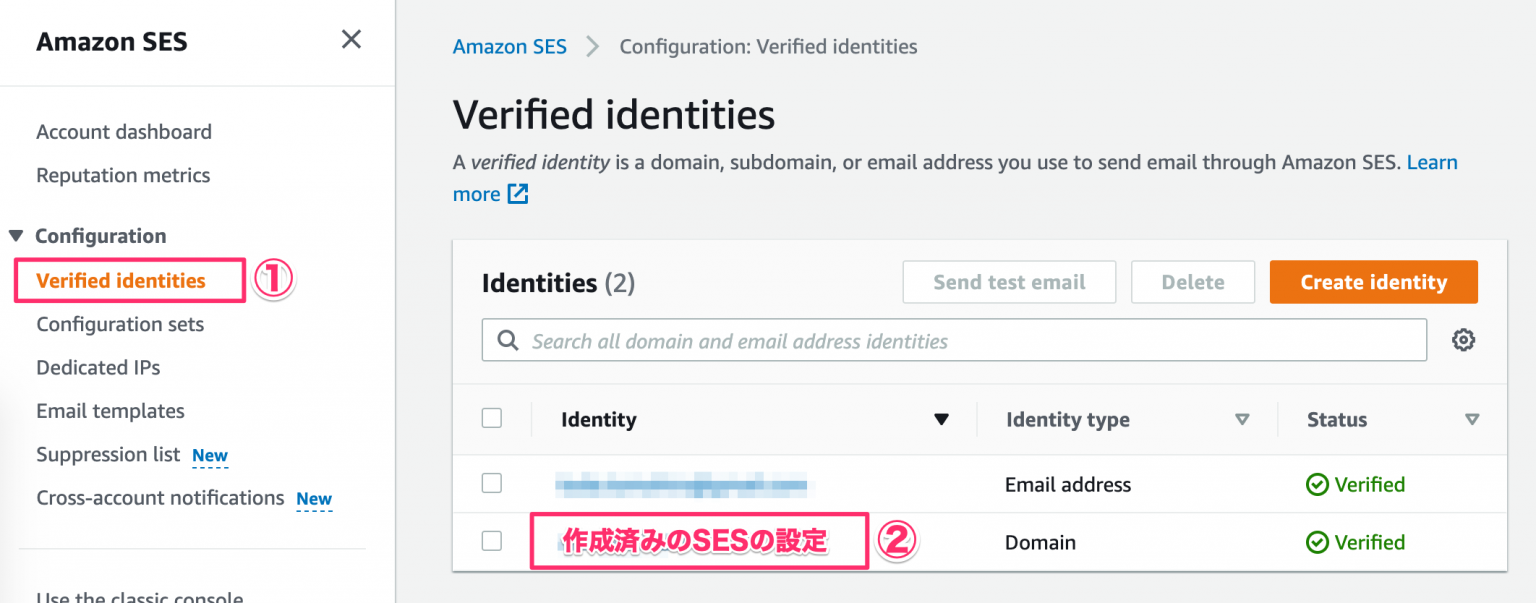
Task: Tick the checkbox for the Email address identity
Action: click(x=492, y=484)
